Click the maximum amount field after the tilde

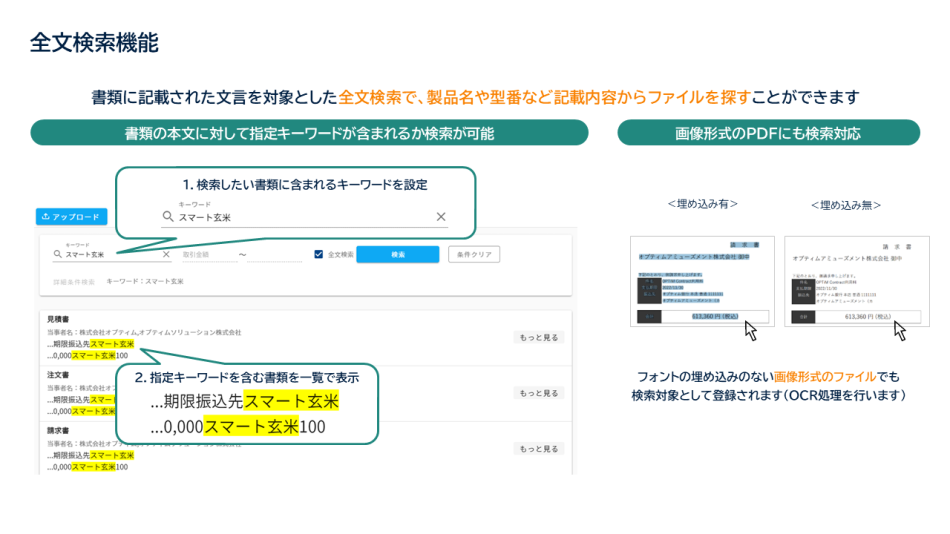click(275, 255)
